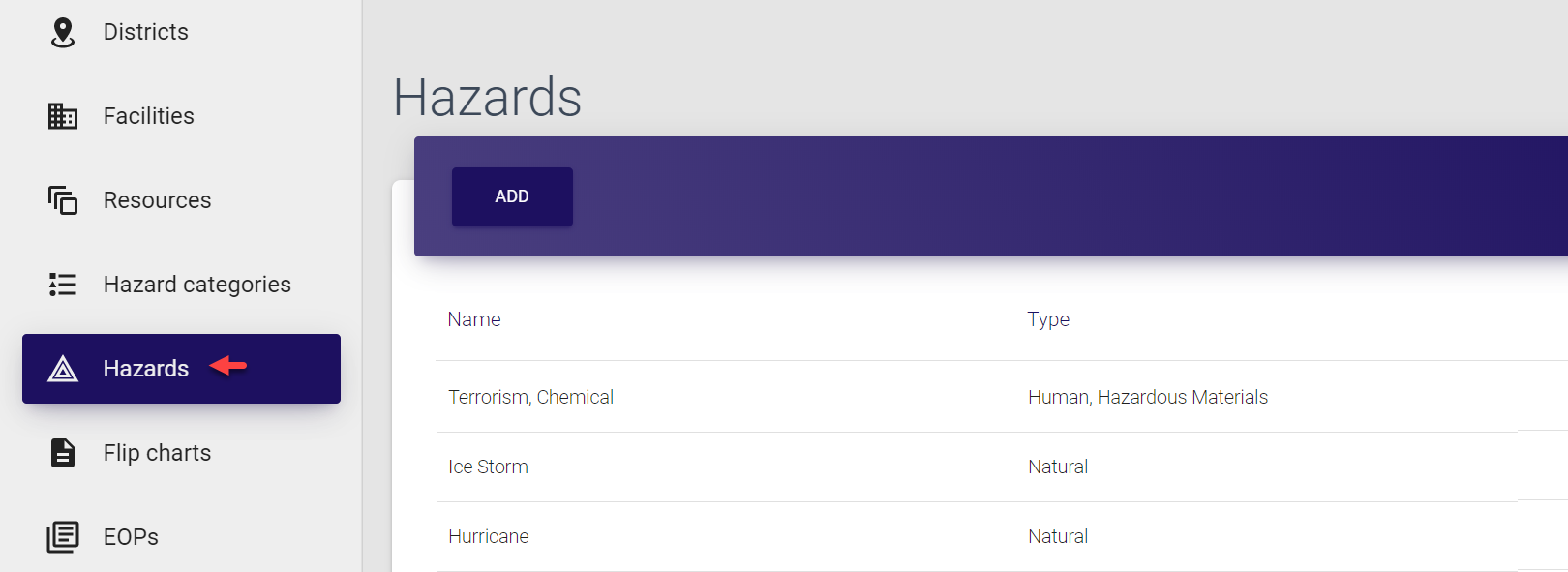Go to Facilities in sidebar
The image size is (1568, 572).
coord(148,116)
